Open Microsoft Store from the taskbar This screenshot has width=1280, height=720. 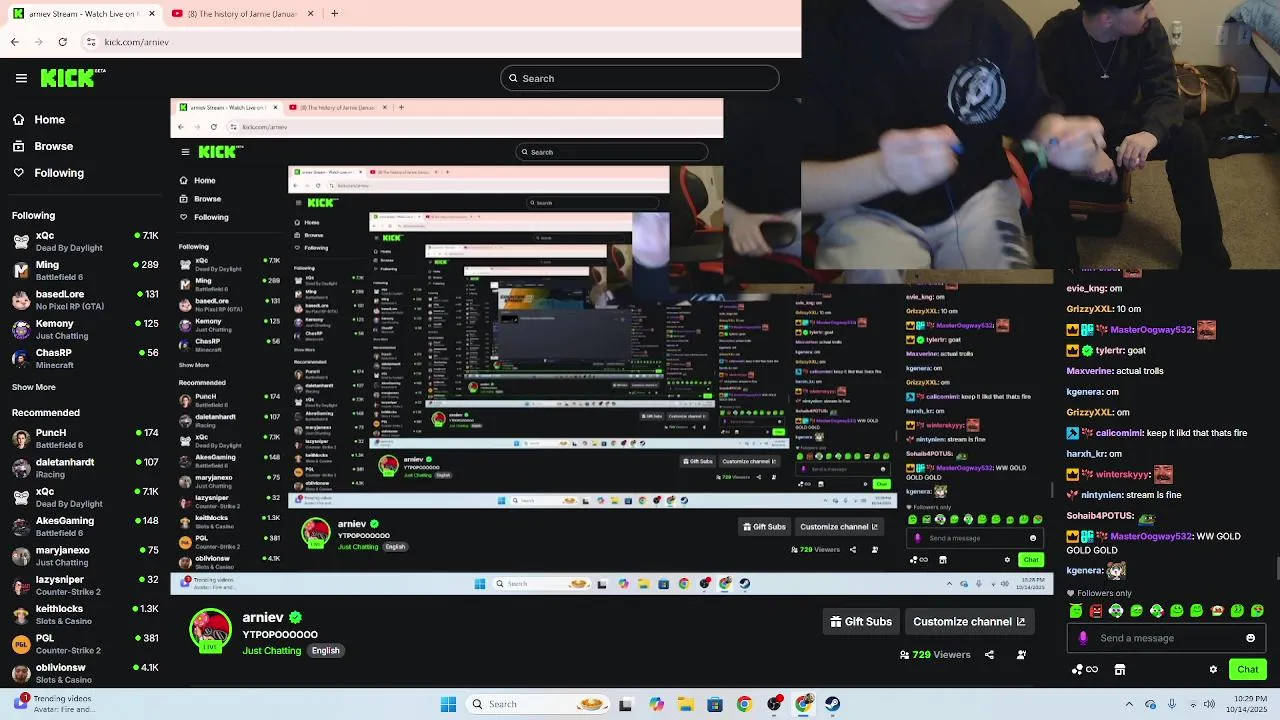tap(715, 704)
